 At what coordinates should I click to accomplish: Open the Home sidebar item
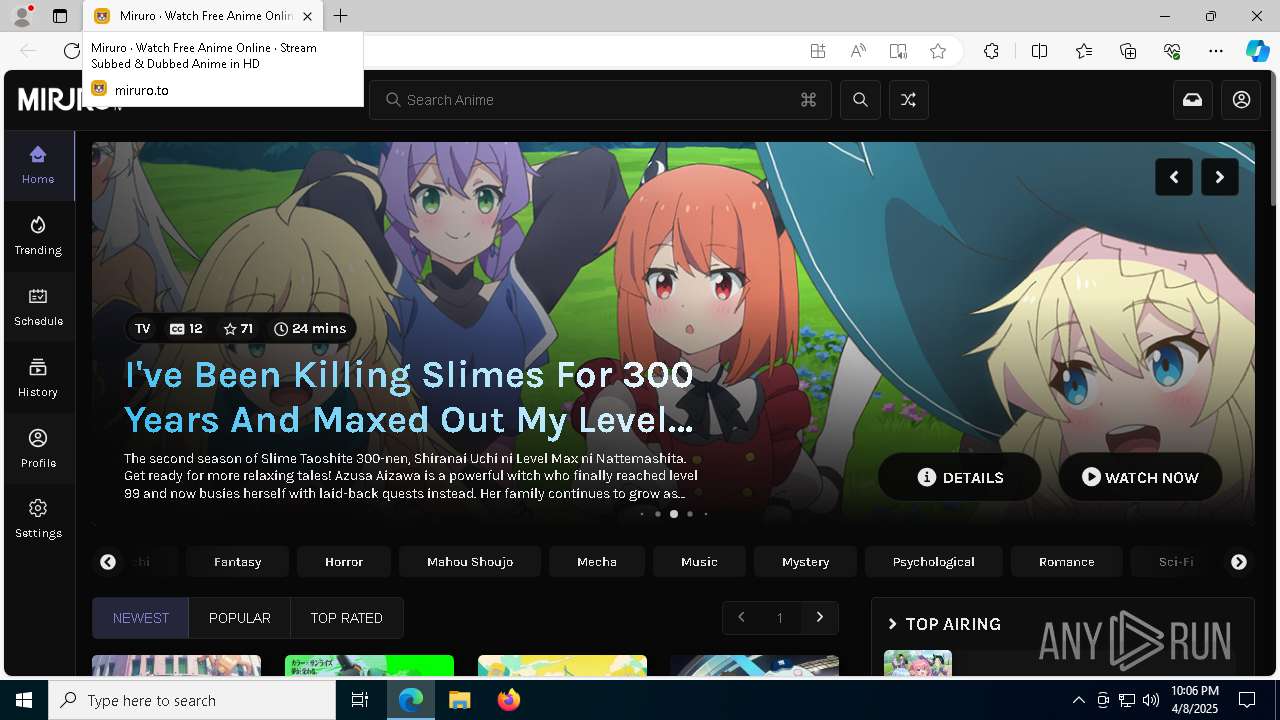click(x=38, y=165)
